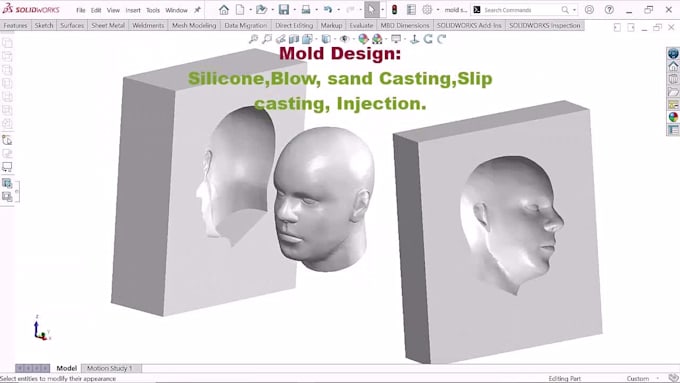Viewport: 680px width, 383px height.
Task: Switch to the Mesh Modeling tab
Action: [194, 26]
